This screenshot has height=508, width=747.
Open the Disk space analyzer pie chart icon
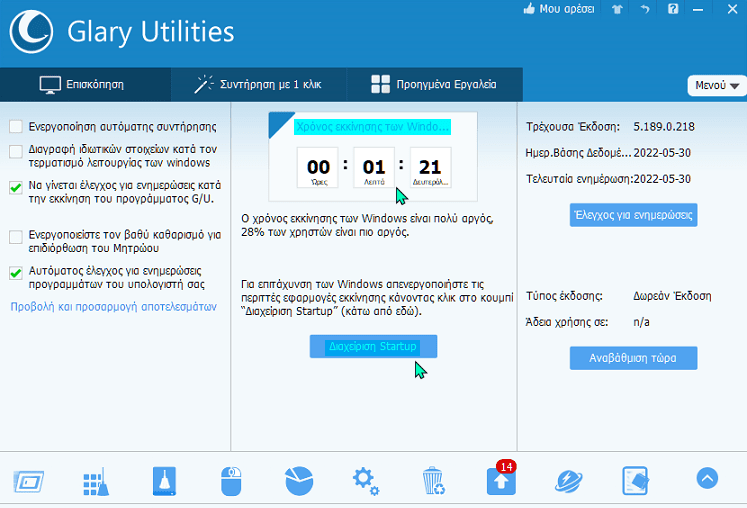[299, 481]
